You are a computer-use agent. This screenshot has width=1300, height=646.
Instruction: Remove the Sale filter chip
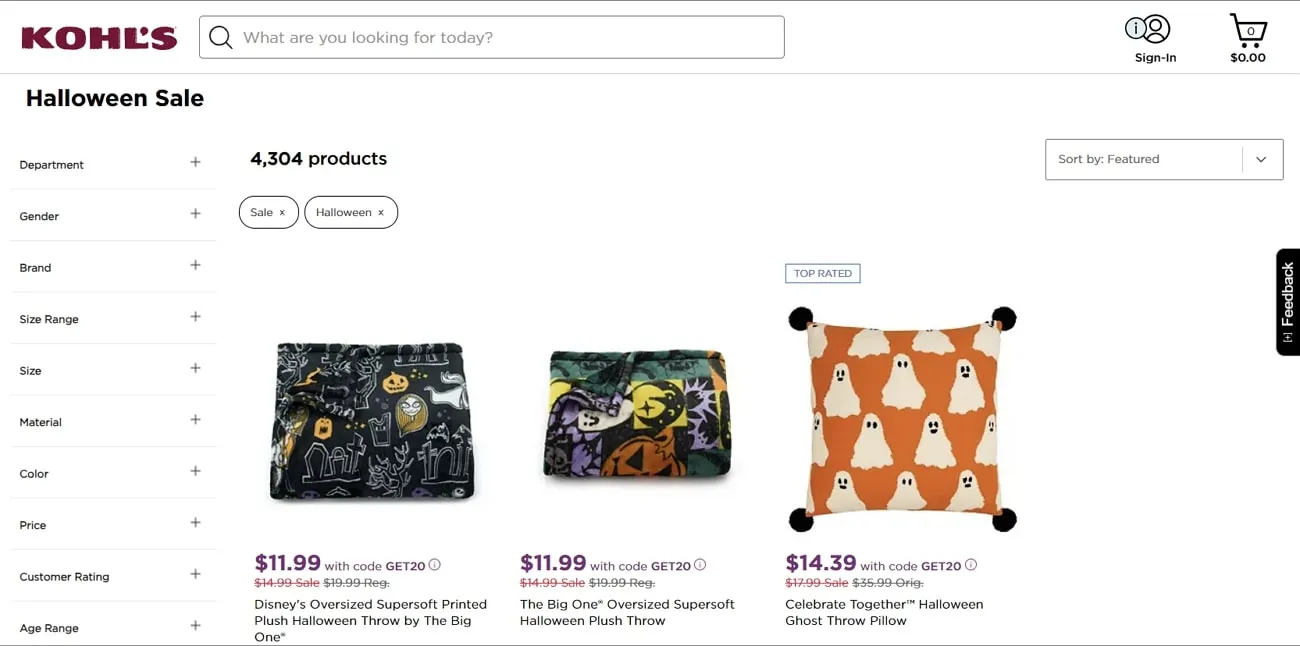point(282,213)
